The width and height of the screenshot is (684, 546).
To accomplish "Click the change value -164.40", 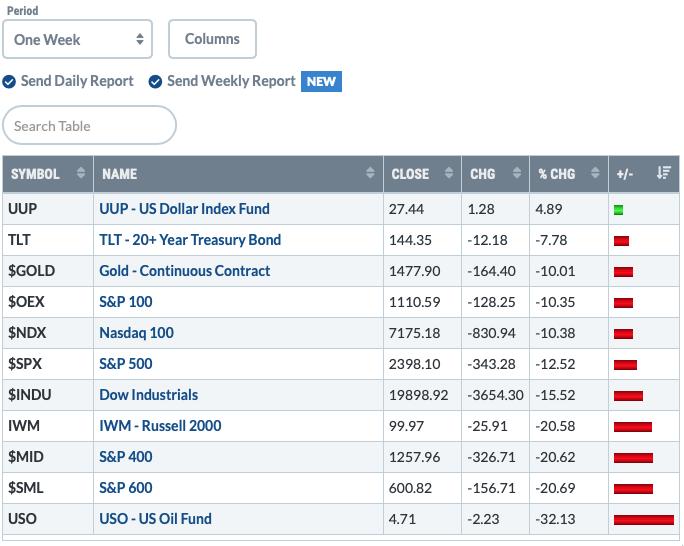I will coord(491,271).
